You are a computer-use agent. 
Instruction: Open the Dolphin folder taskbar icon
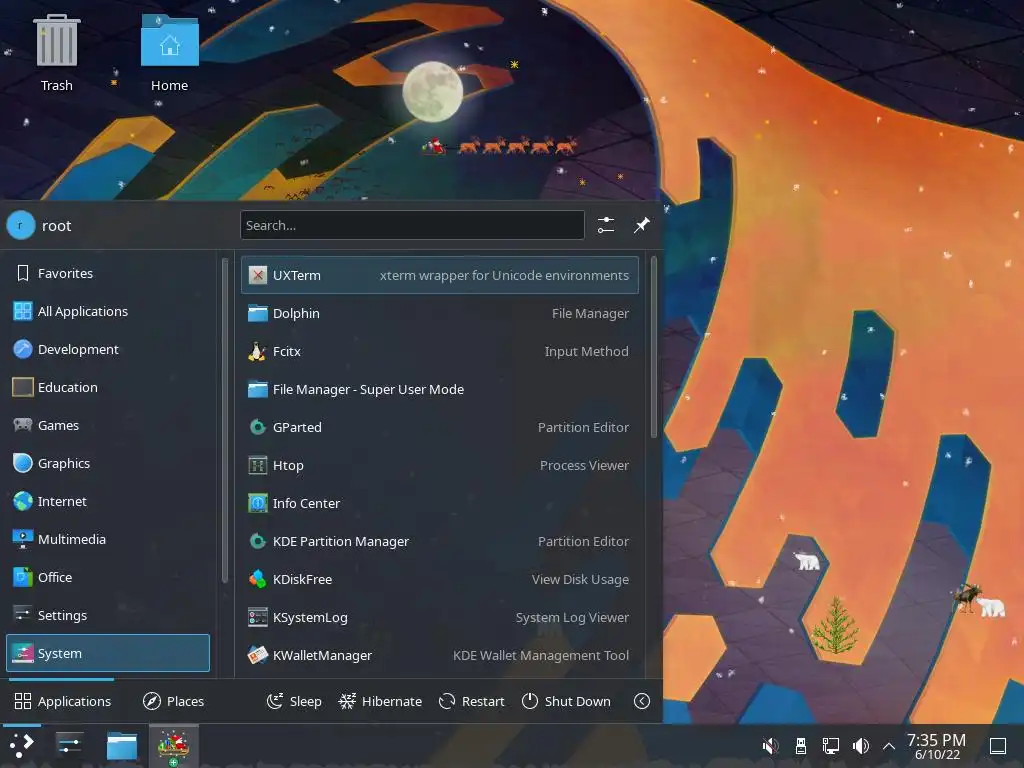pyautogui.click(x=121, y=745)
